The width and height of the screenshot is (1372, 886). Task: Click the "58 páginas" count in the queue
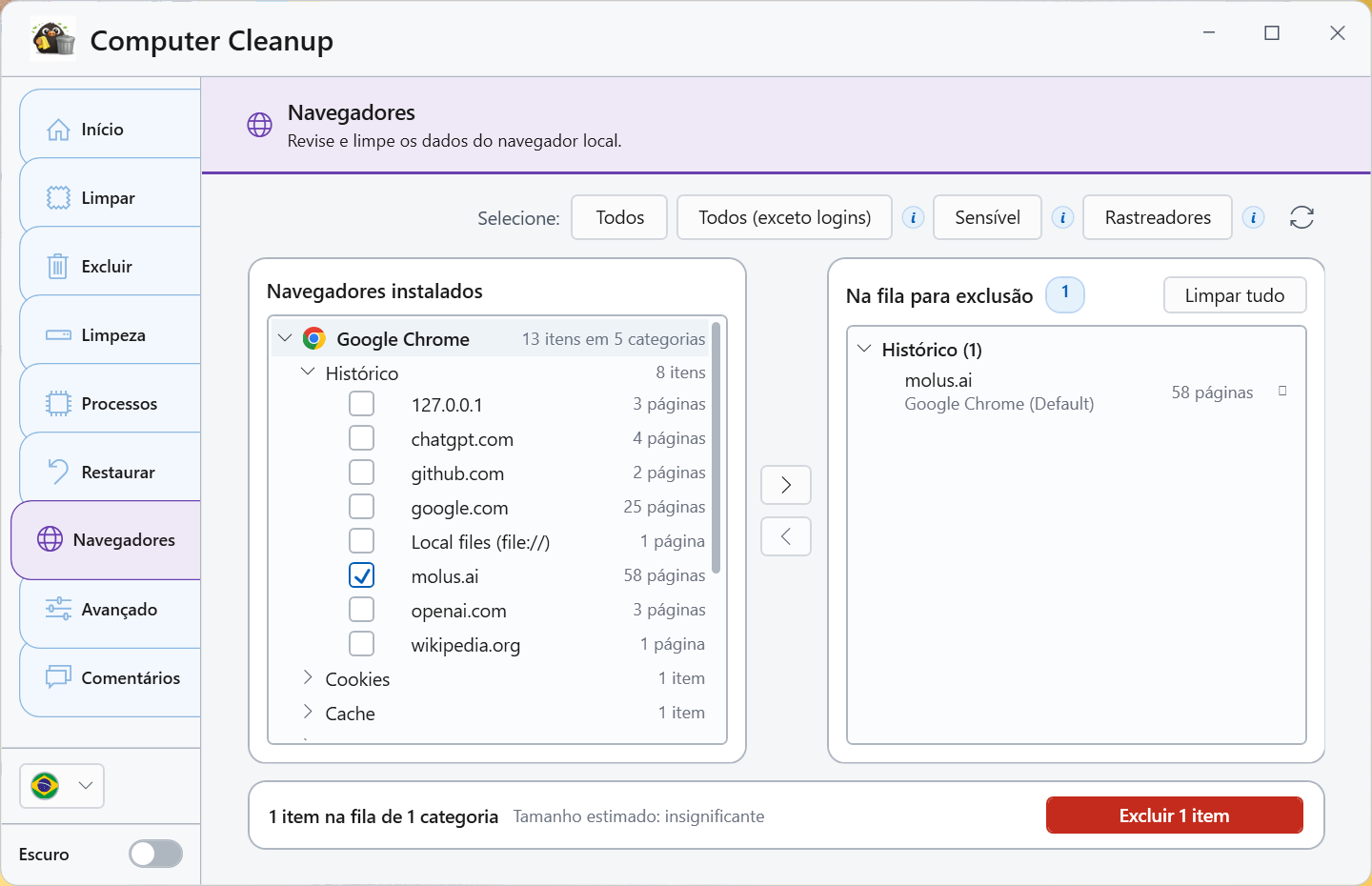coord(1212,393)
